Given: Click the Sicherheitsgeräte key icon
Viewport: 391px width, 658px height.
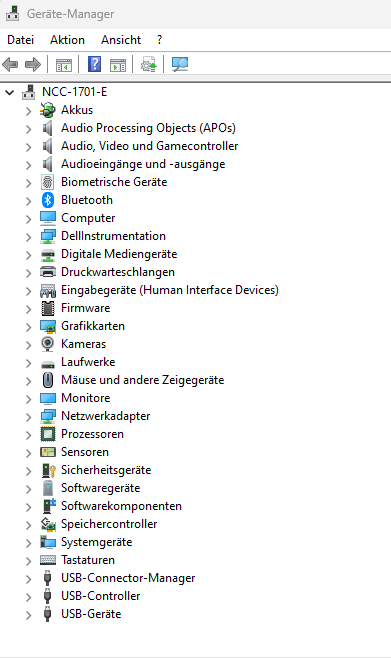Looking at the screenshot, I should [x=49, y=470].
